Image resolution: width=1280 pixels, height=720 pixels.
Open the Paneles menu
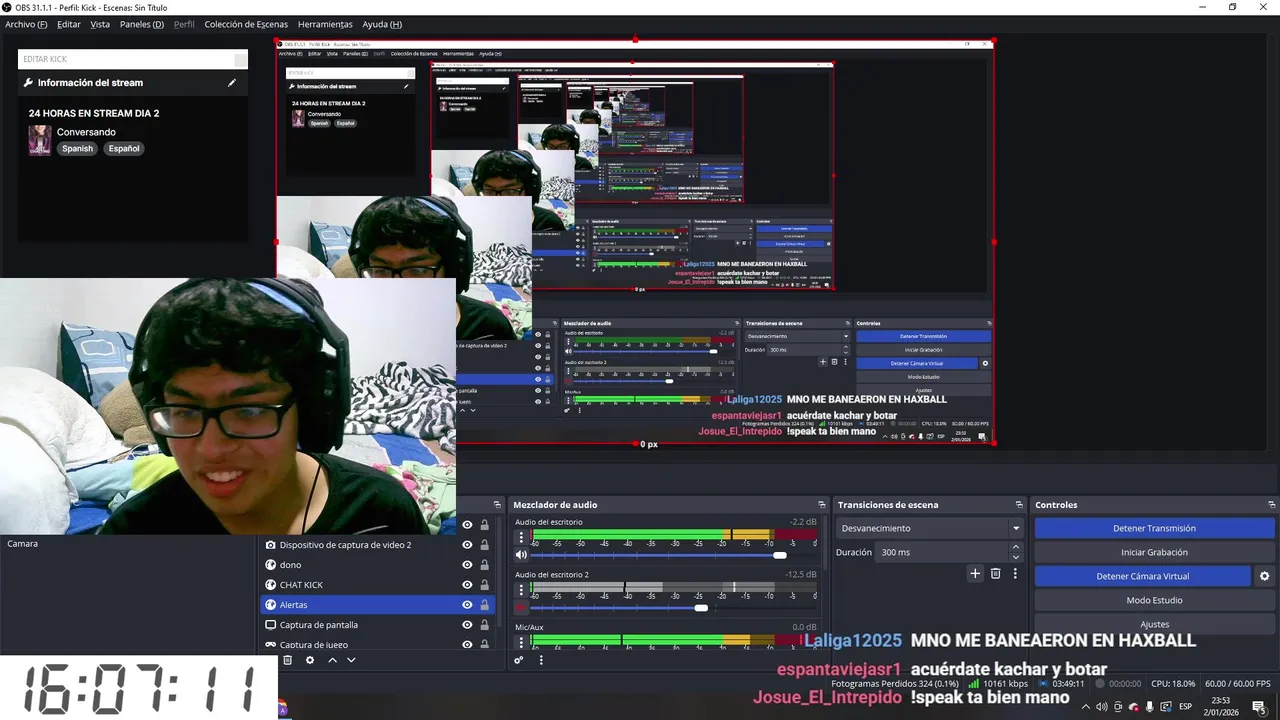point(142,24)
